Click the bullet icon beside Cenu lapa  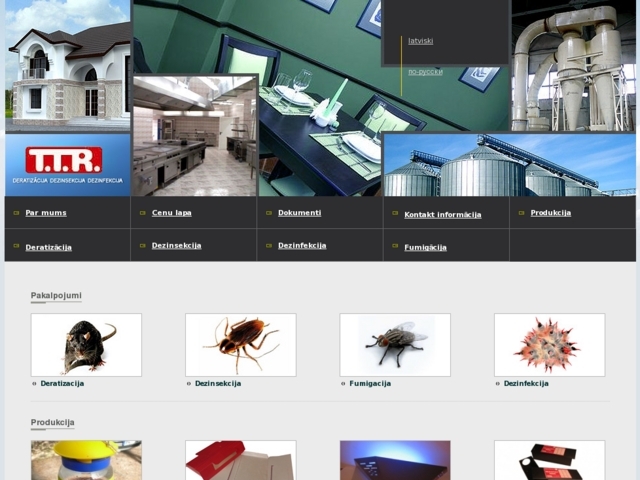click(x=142, y=213)
